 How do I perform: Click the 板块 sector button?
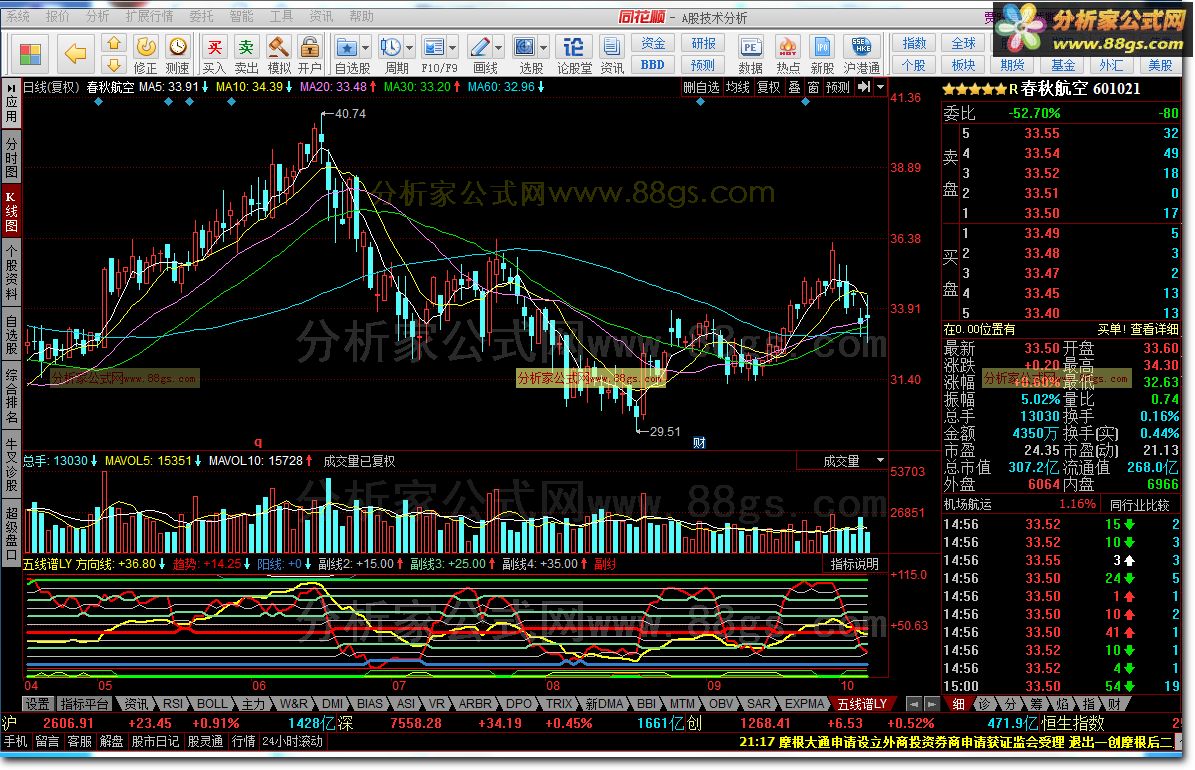pos(963,65)
